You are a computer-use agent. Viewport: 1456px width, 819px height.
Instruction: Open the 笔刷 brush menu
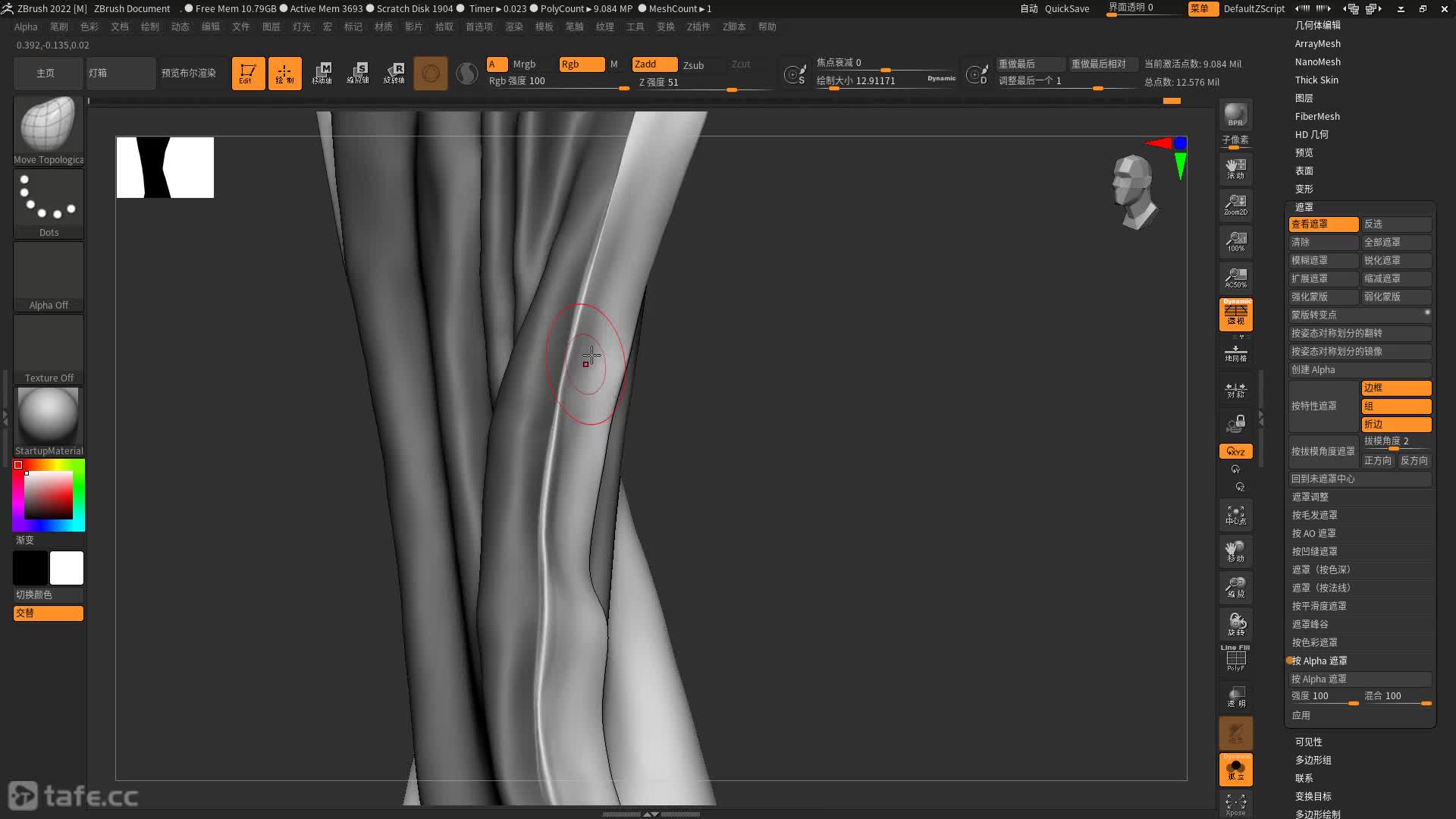click(59, 27)
